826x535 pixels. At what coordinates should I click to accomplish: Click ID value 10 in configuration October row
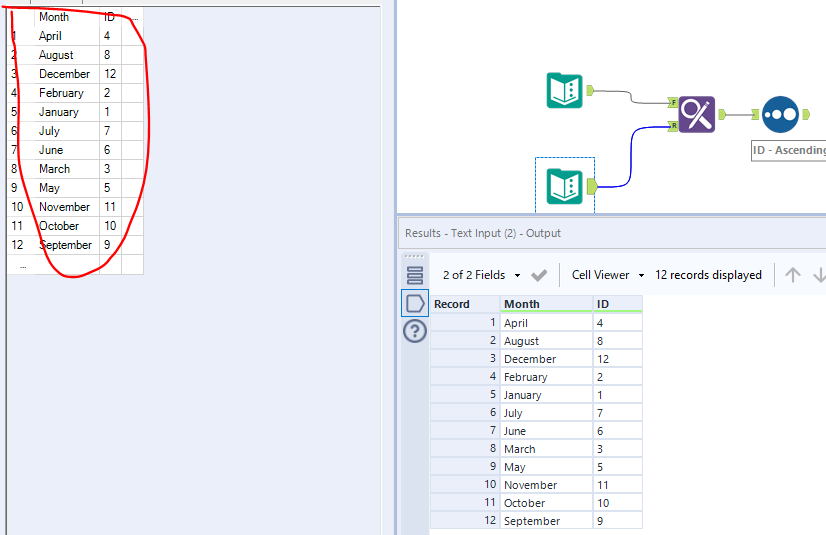pos(110,225)
